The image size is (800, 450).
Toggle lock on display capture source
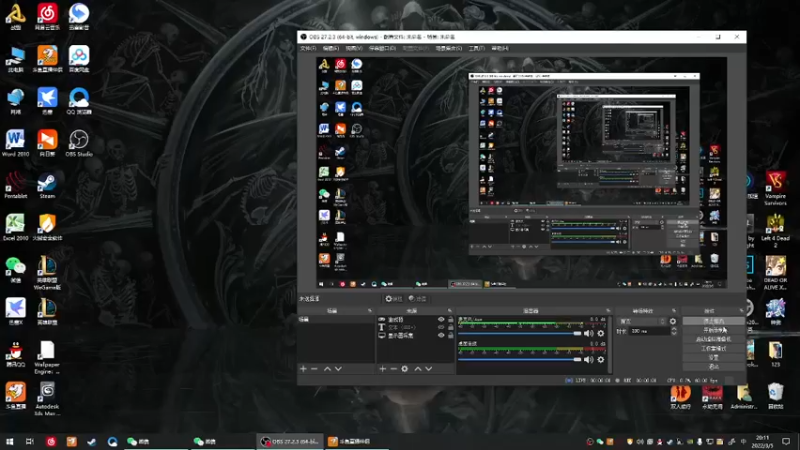tap(451, 335)
